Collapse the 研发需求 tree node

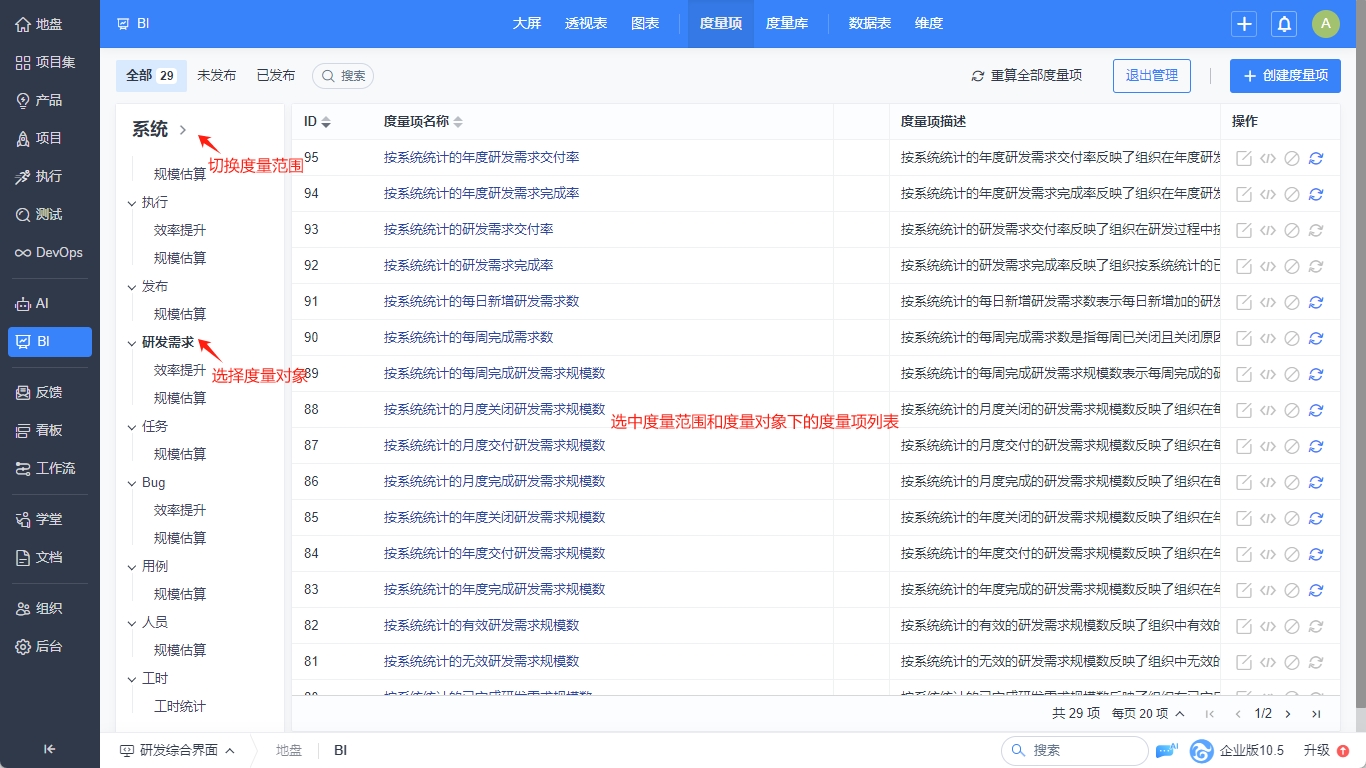click(x=131, y=343)
